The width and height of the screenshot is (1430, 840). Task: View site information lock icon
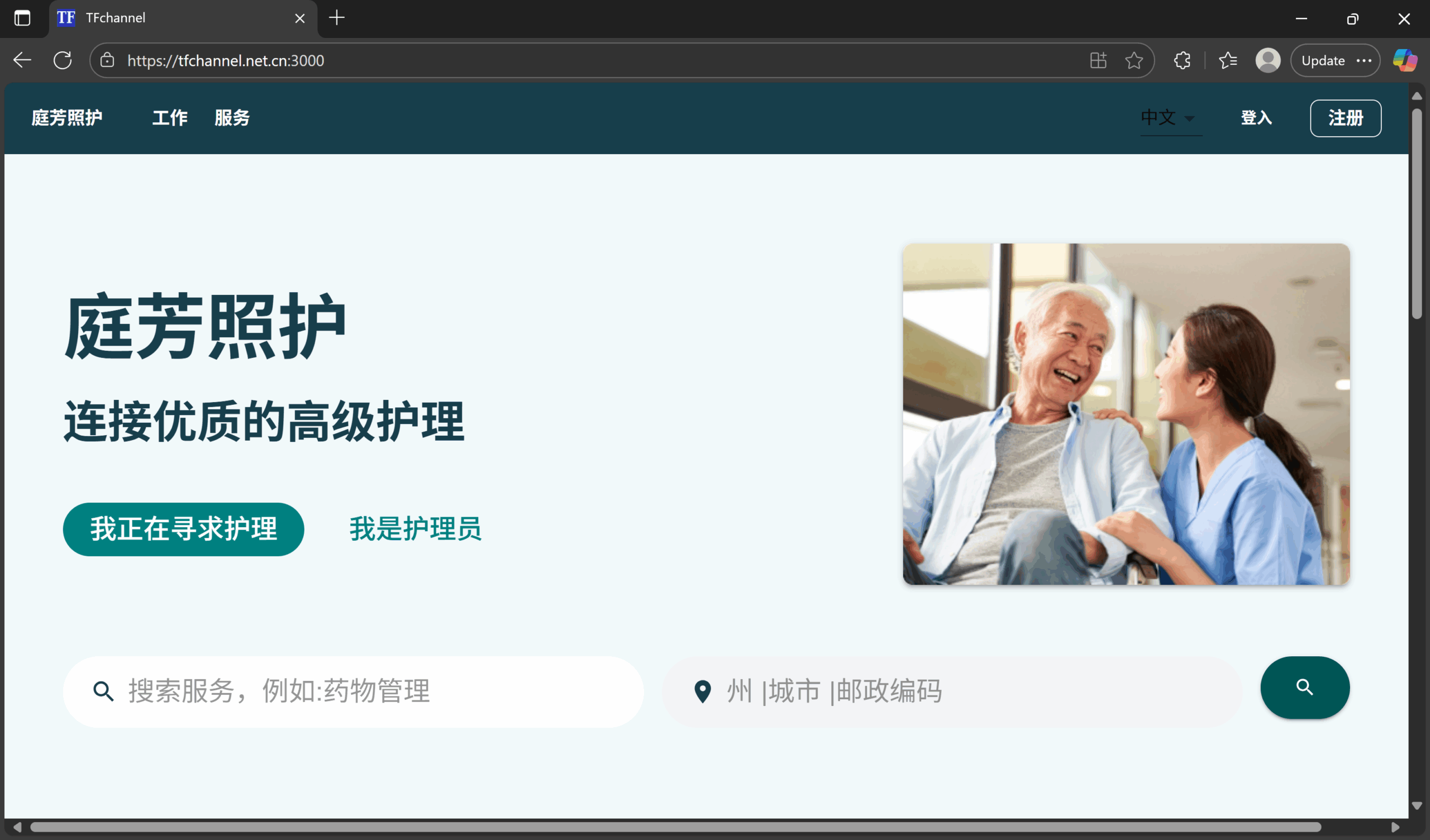107,60
